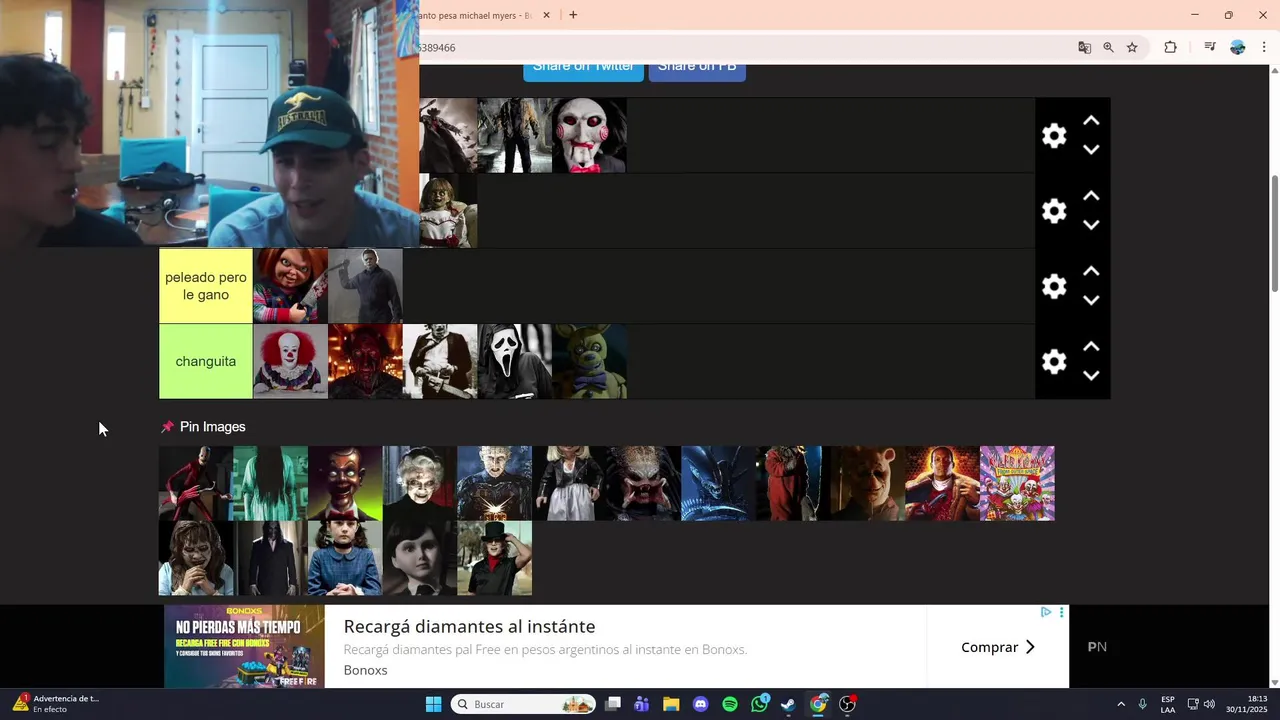Select the Michael Myers image
This screenshot has height=720, width=1280.
[x=366, y=286]
